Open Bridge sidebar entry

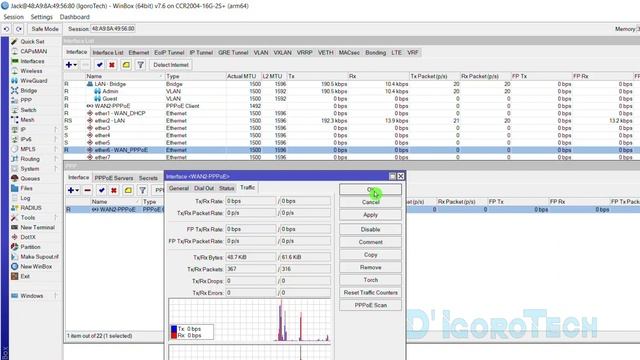(29, 91)
